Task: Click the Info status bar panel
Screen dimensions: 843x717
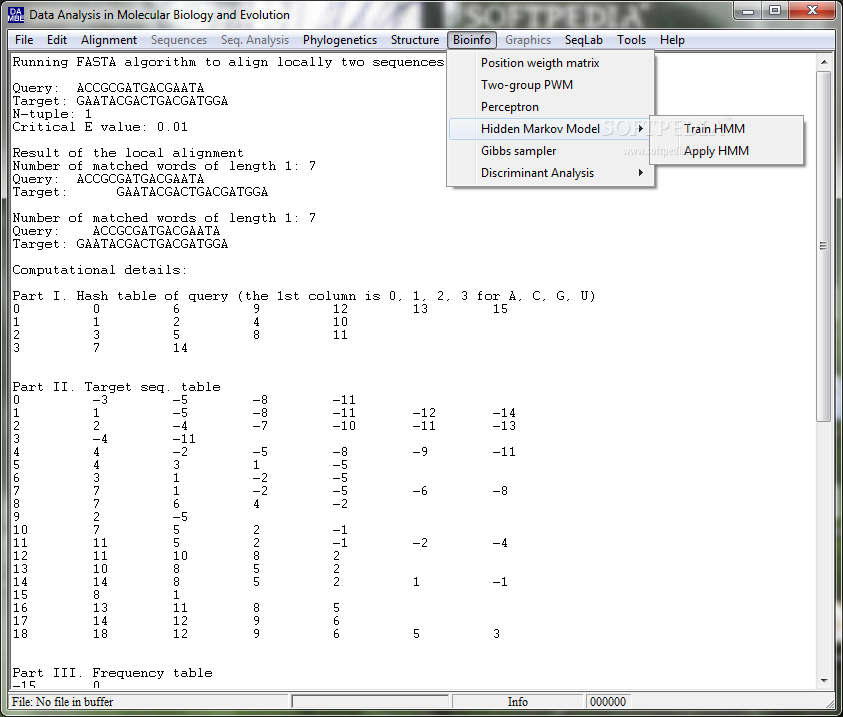Action: 518,702
